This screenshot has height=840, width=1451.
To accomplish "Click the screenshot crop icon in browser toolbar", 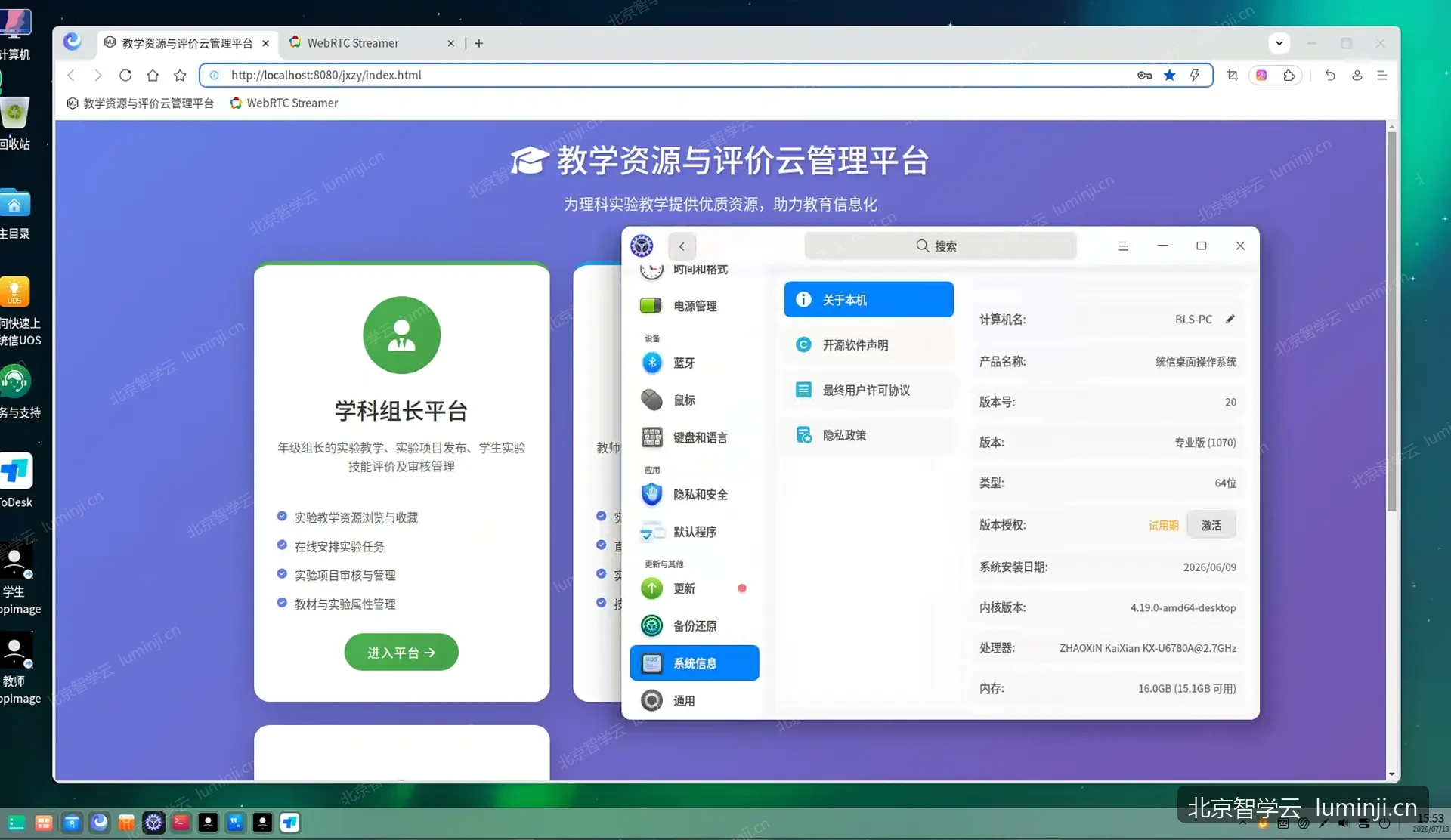I will pyautogui.click(x=1233, y=75).
